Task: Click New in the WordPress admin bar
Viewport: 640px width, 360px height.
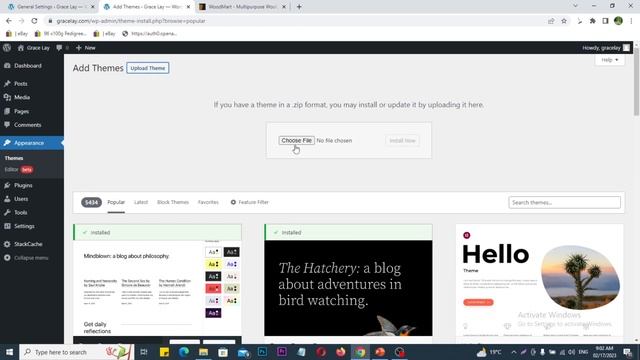Action: point(86,48)
